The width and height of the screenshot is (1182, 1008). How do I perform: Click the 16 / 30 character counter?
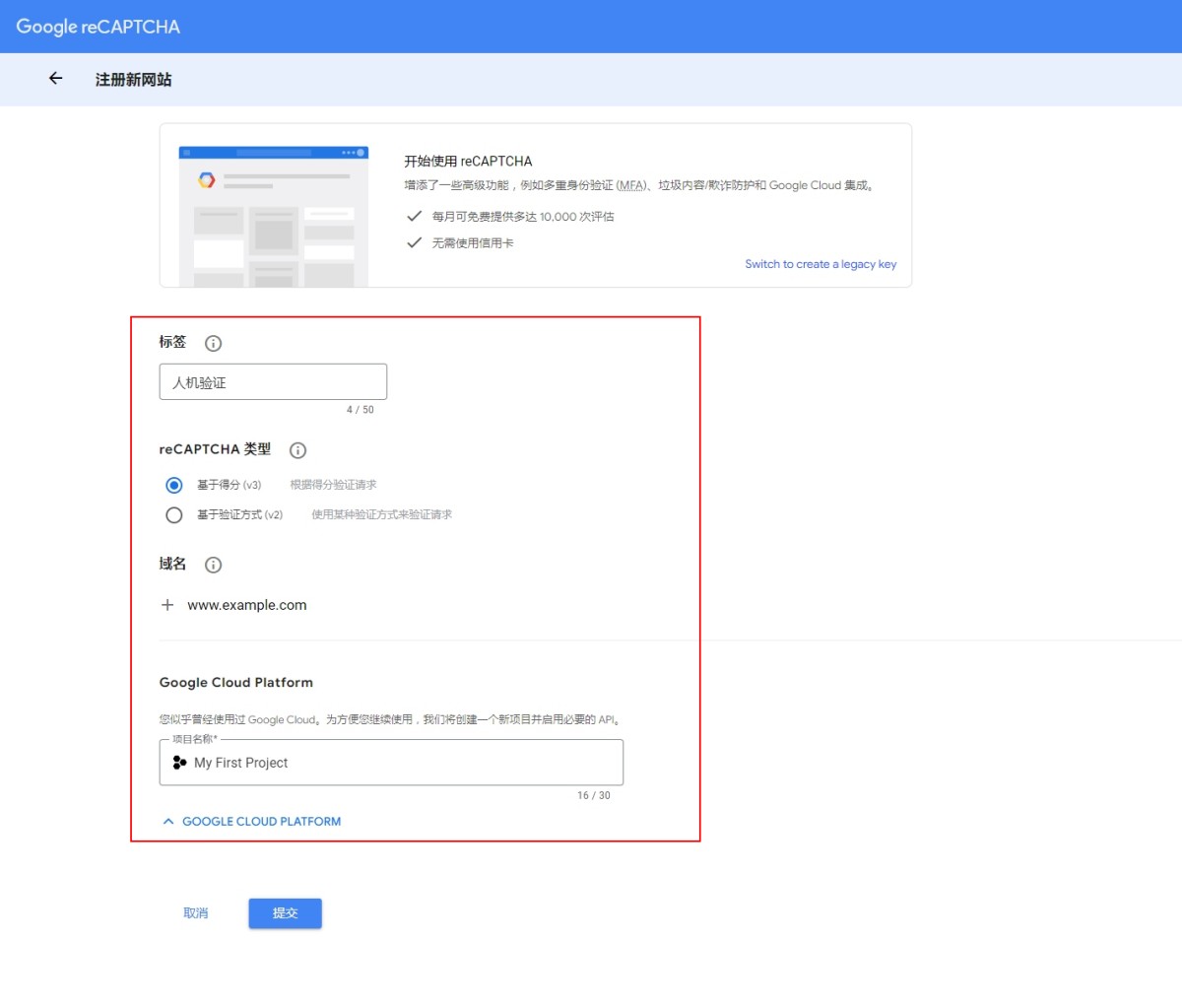click(x=594, y=795)
